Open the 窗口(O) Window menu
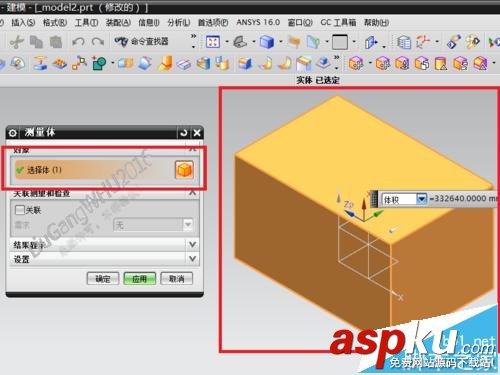The width and height of the screenshot is (500, 375). coord(300,23)
